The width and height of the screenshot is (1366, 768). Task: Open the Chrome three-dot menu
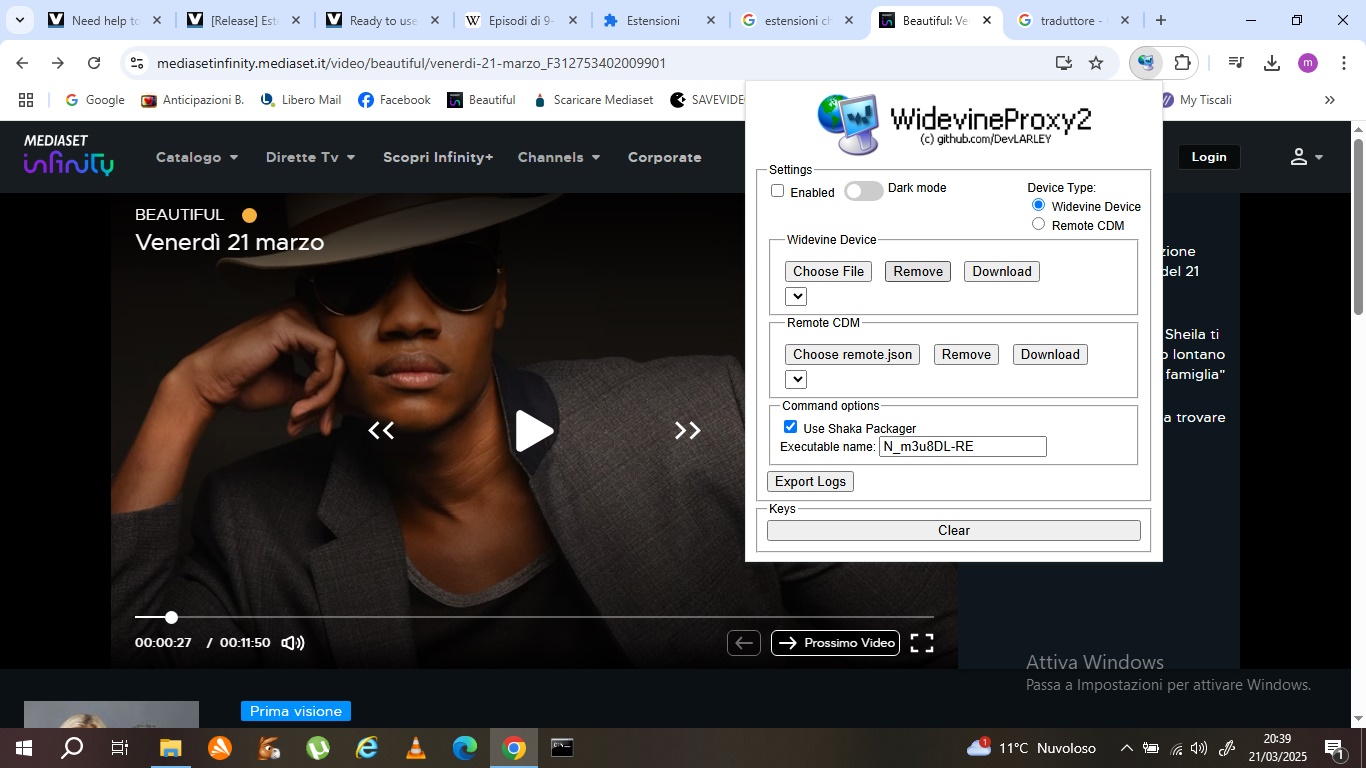pyautogui.click(x=1344, y=63)
